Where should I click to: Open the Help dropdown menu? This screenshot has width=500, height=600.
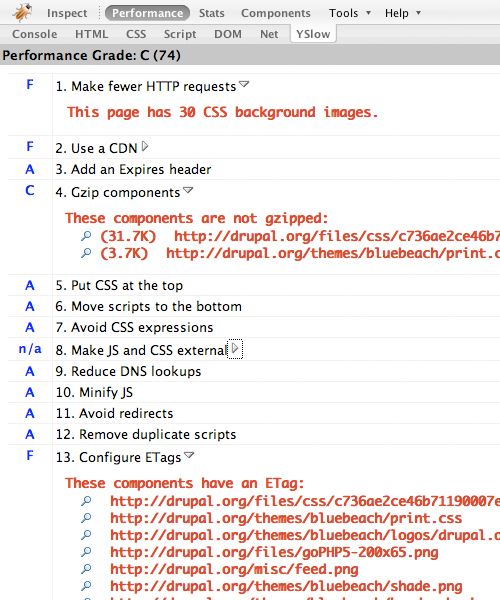click(x=403, y=13)
